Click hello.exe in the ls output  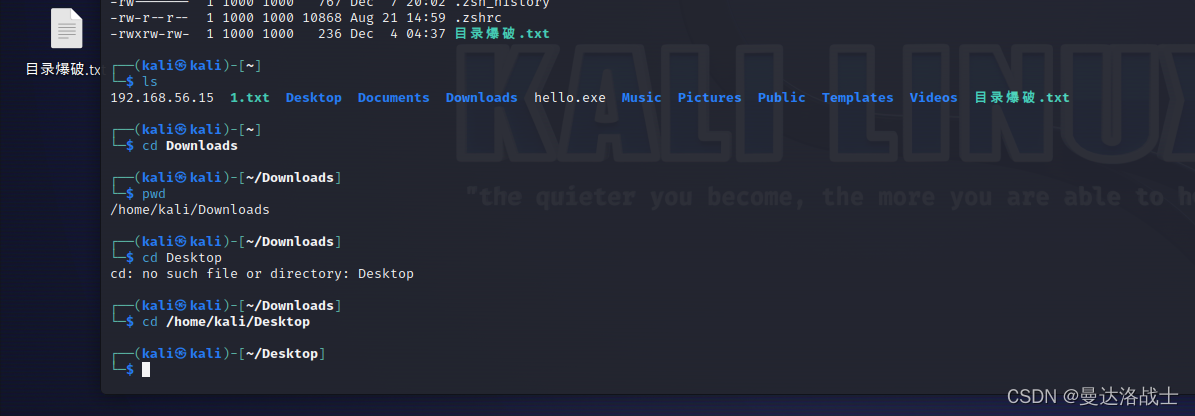tap(570, 98)
